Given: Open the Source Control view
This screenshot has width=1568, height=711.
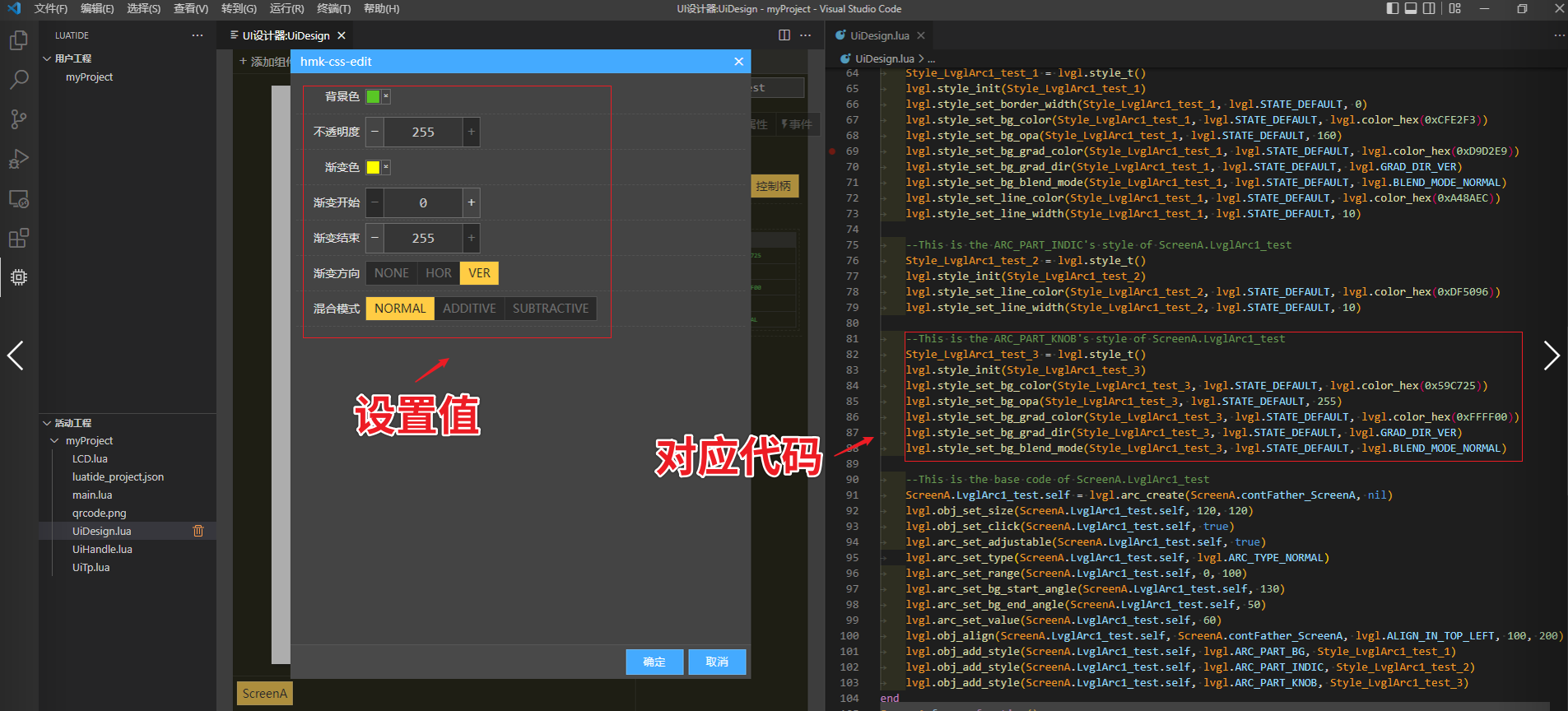Looking at the screenshot, I should point(18,119).
